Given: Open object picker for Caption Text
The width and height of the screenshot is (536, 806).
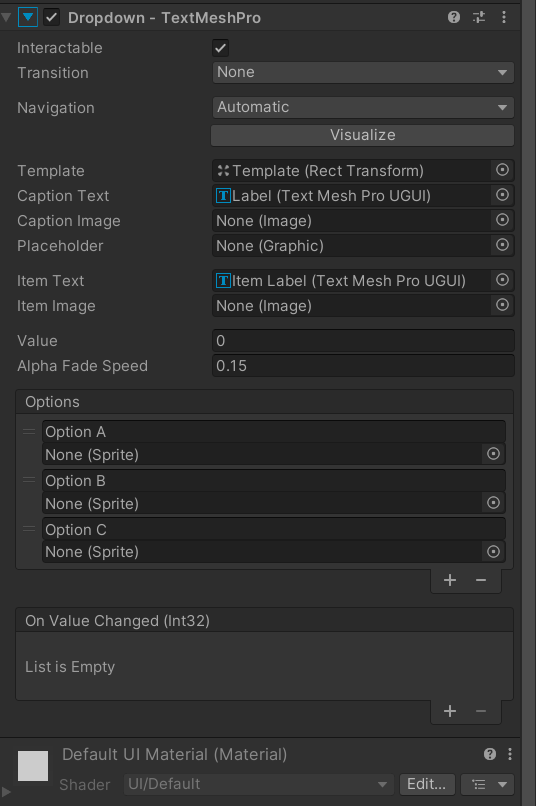Looking at the screenshot, I should pos(502,195).
